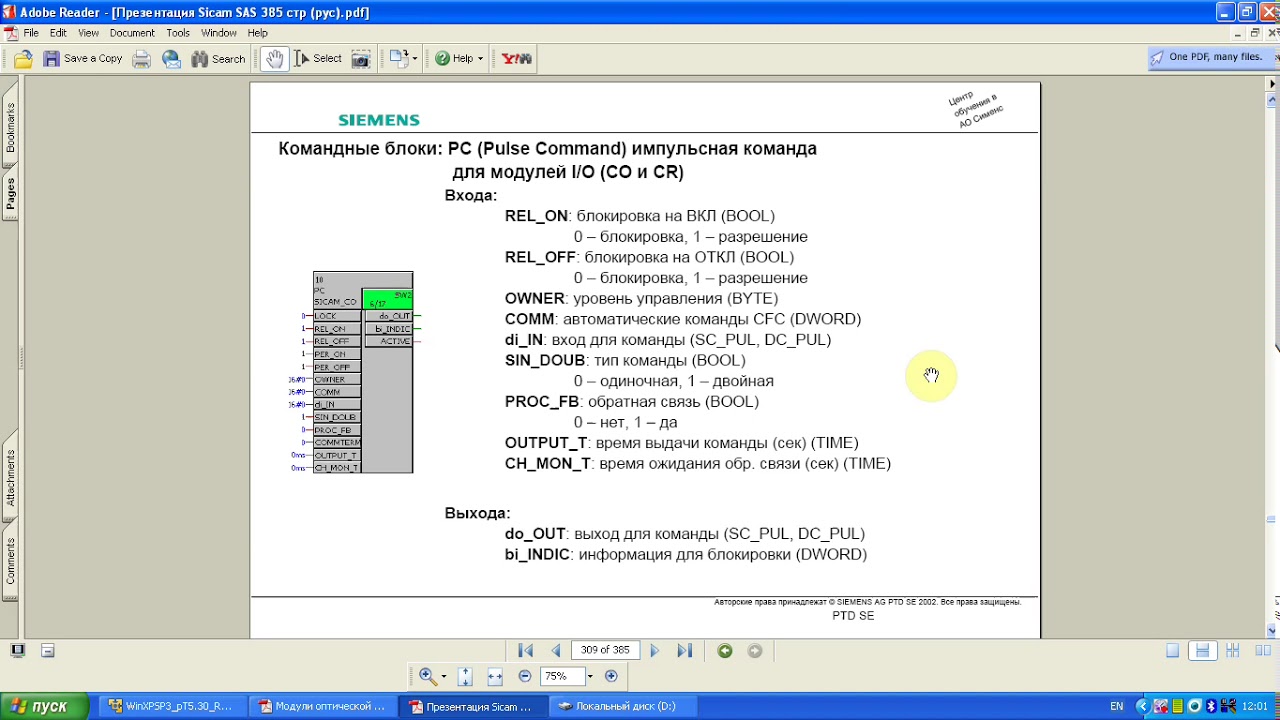Go to last page button
Screen dimensions: 1280x720
684,651
